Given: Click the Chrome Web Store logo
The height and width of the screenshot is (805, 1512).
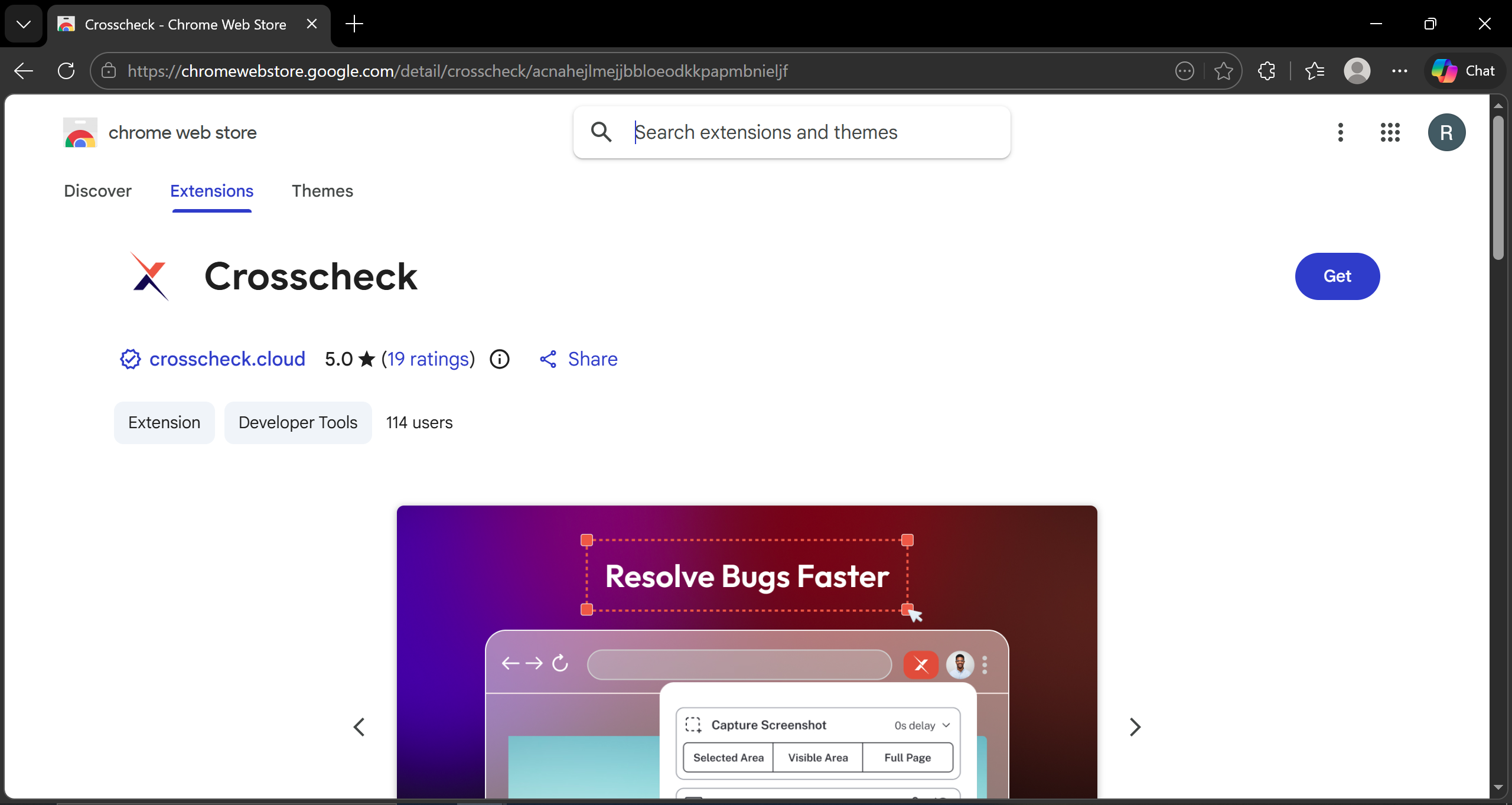Looking at the screenshot, I should click(80, 132).
